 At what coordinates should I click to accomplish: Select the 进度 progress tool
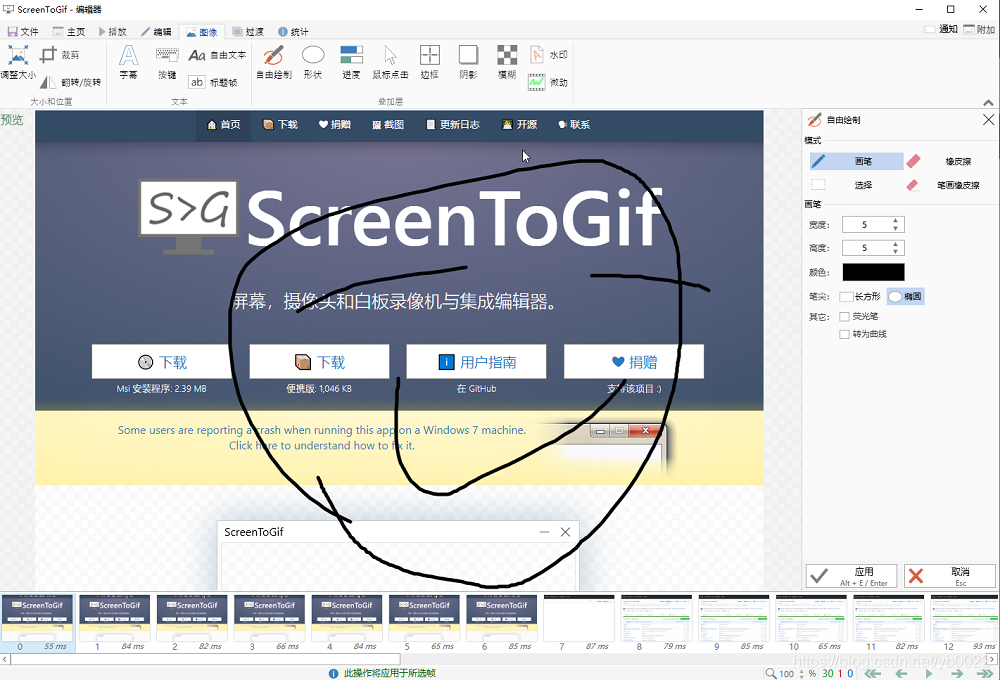[351, 63]
